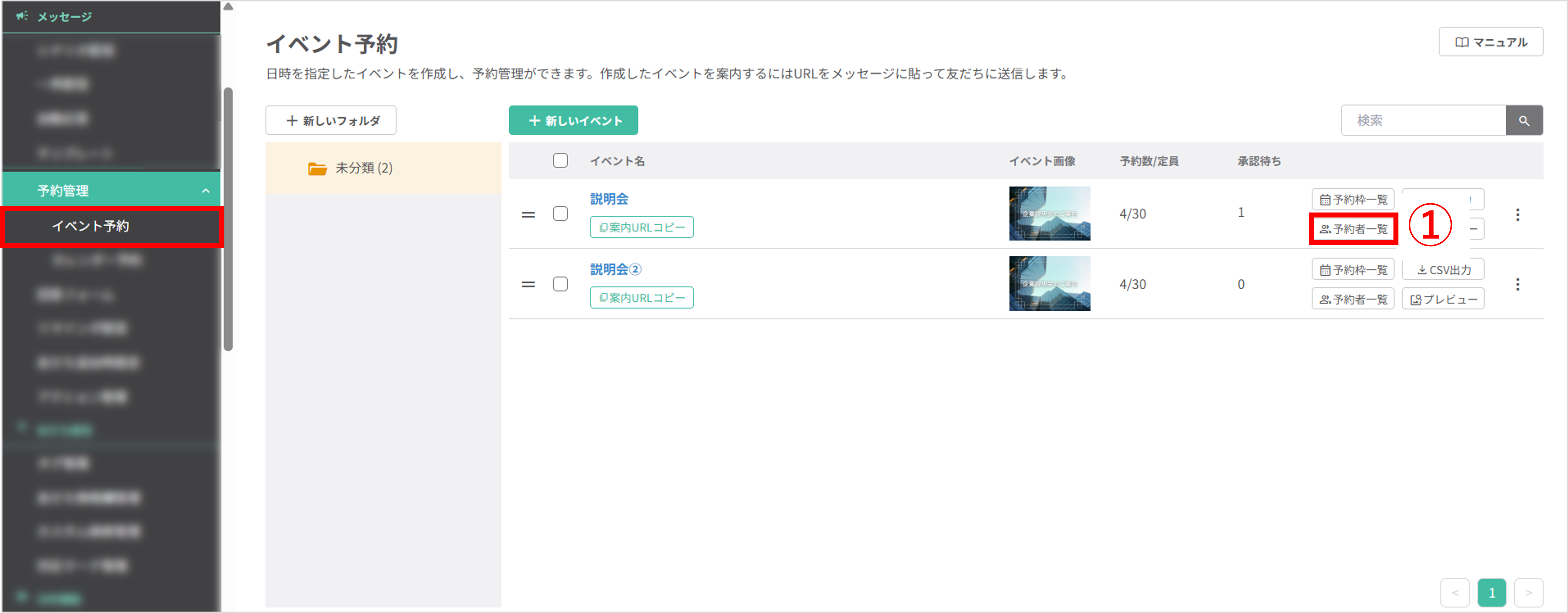Open 予約枠一覧 for 説明会②
This screenshot has width=1568, height=613.
[1353, 270]
